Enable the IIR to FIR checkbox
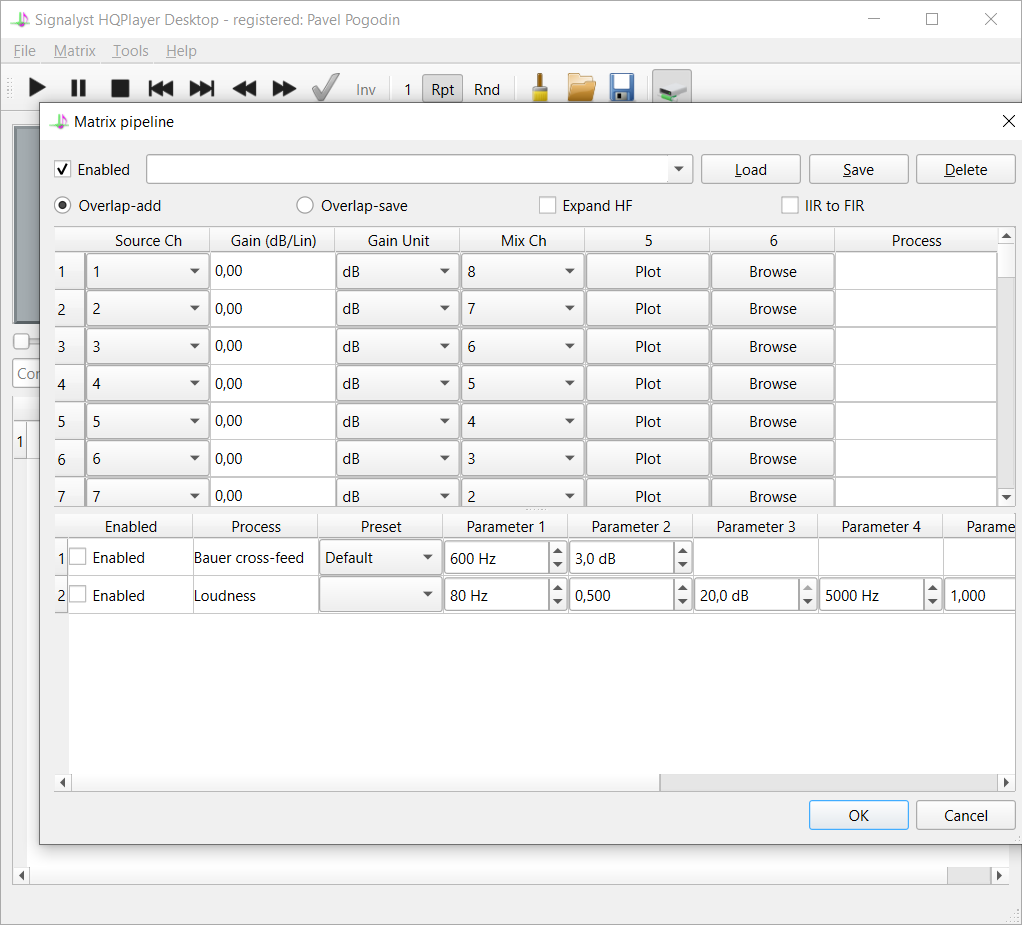 [x=790, y=205]
